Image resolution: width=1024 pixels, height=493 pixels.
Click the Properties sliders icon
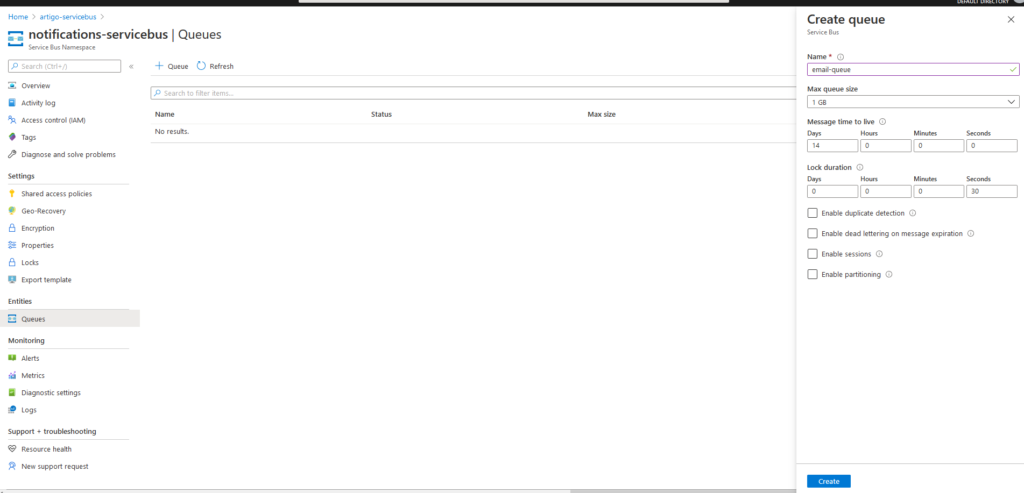12,246
